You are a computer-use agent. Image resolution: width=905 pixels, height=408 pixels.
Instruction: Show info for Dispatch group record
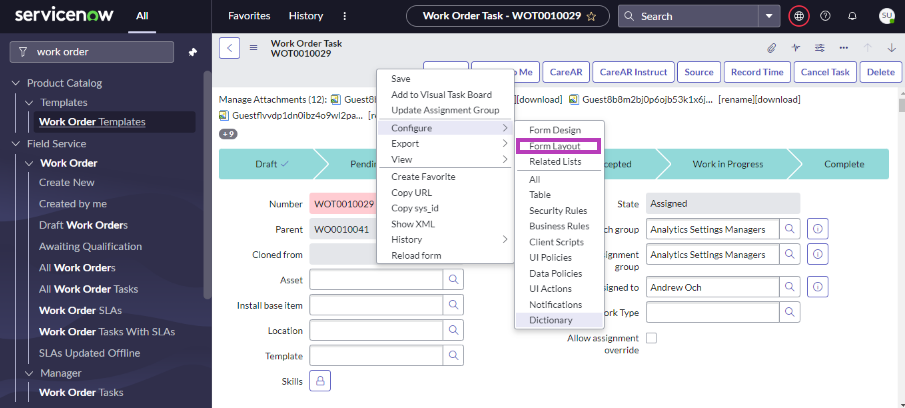click(x=817, y=229)
